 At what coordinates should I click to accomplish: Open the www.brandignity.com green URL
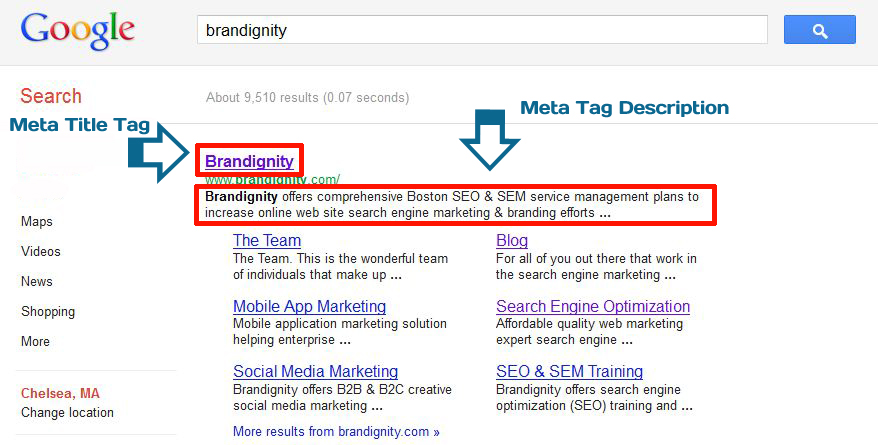(x=272, y=180)
